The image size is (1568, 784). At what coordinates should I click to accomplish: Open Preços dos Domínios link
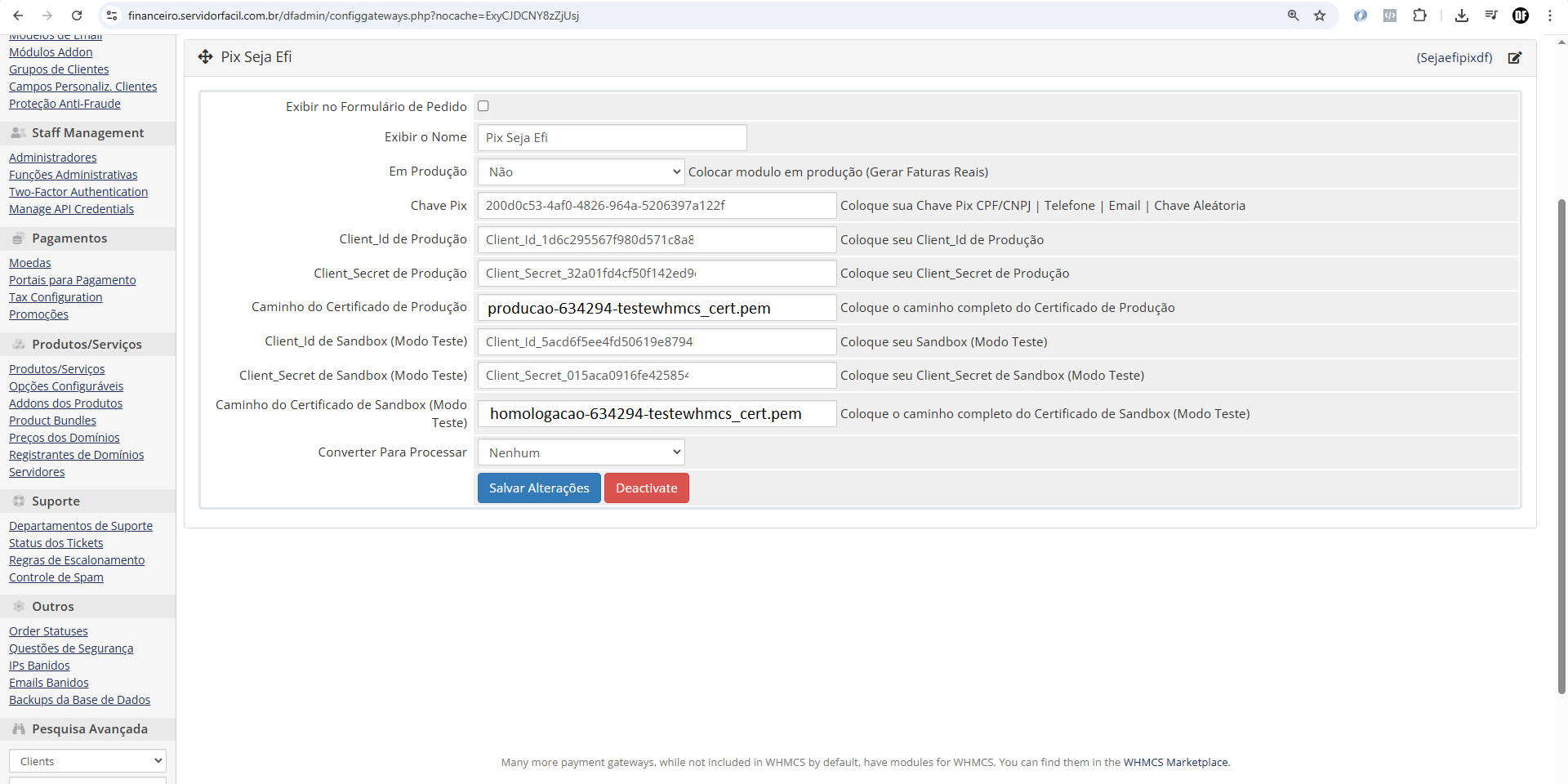click(65, 438)
